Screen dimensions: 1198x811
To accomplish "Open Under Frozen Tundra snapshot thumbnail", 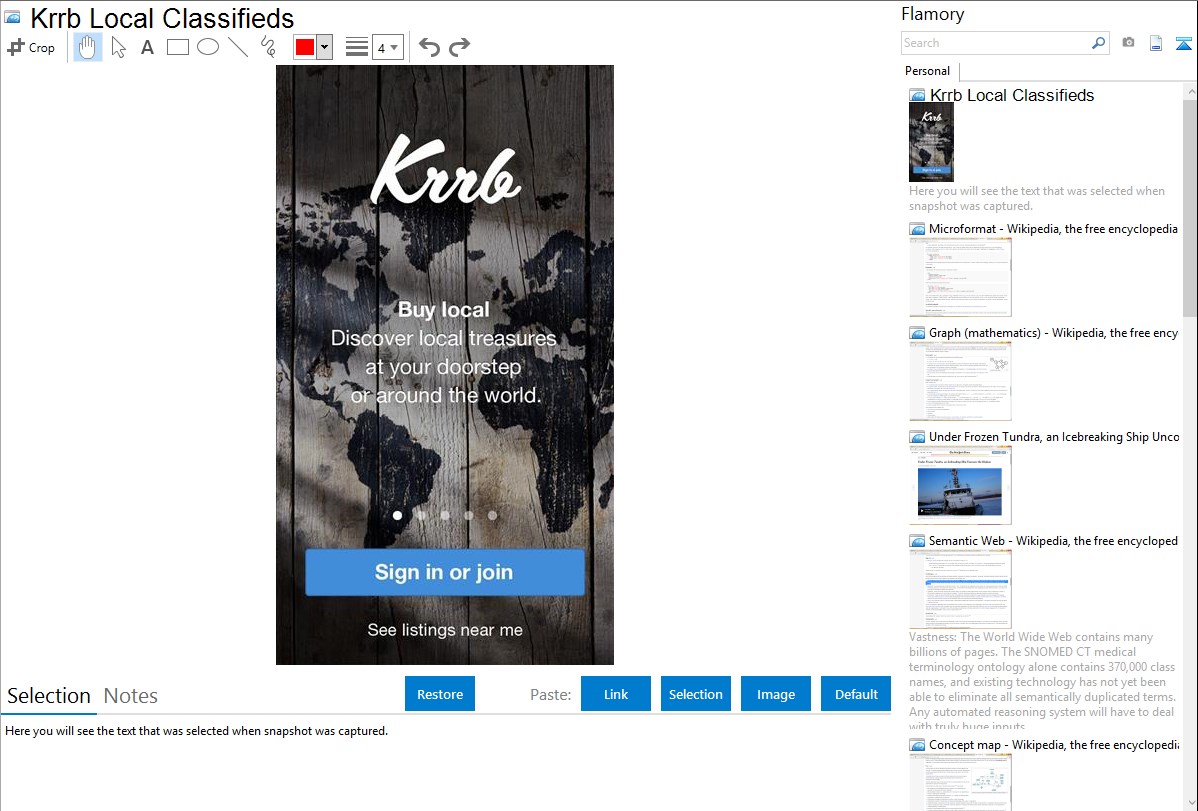I will pos(960,485).
